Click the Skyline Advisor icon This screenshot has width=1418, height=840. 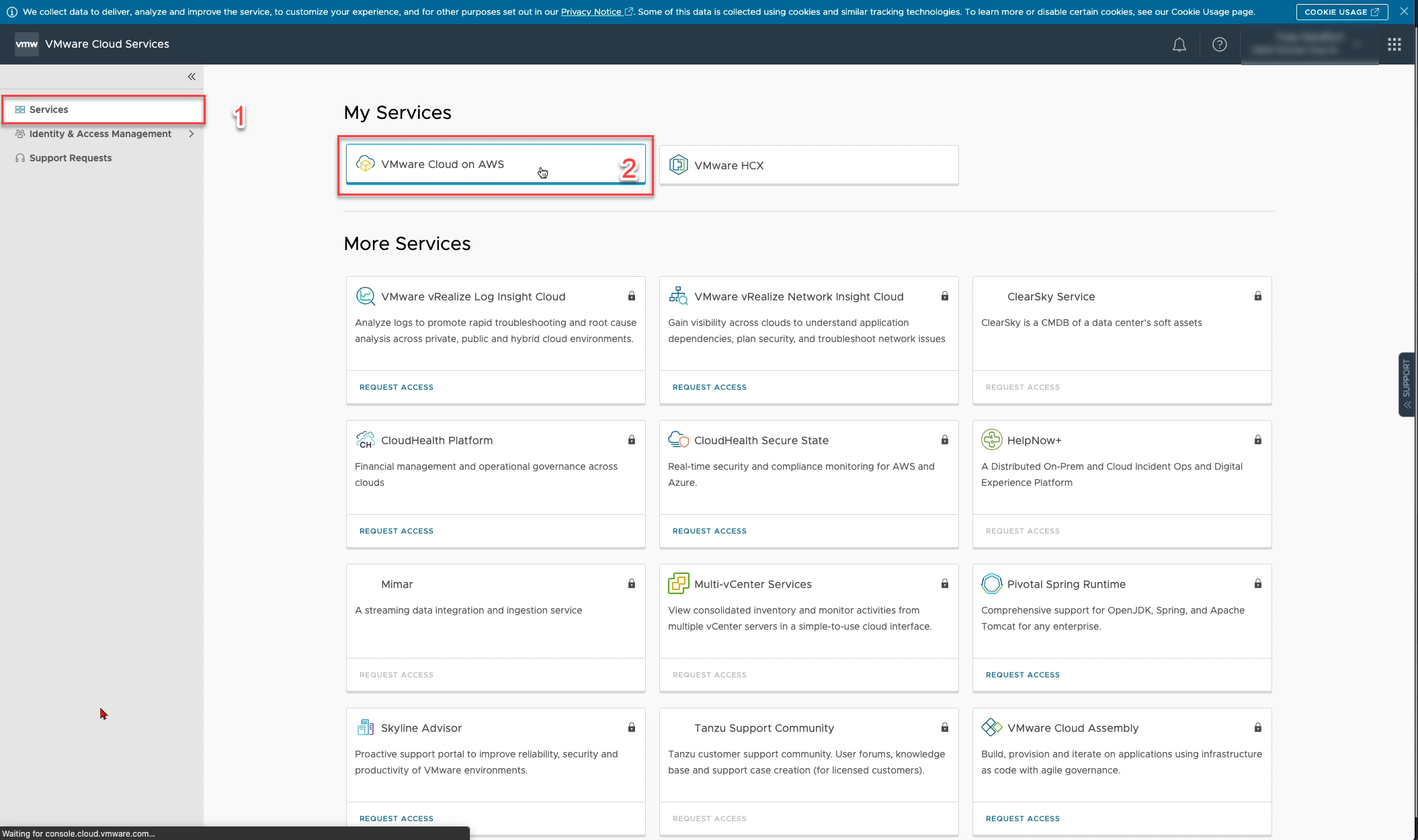366,727
